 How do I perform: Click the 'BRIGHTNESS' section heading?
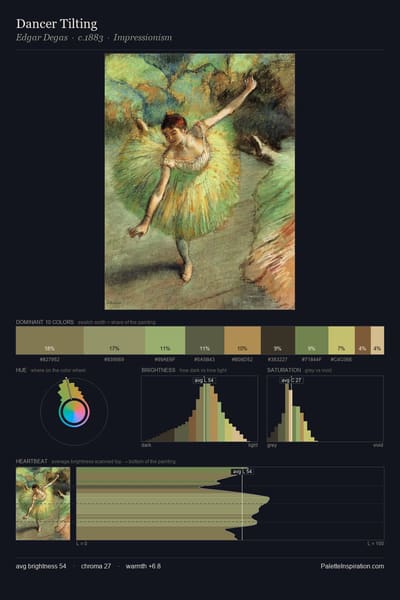point(158,370)
